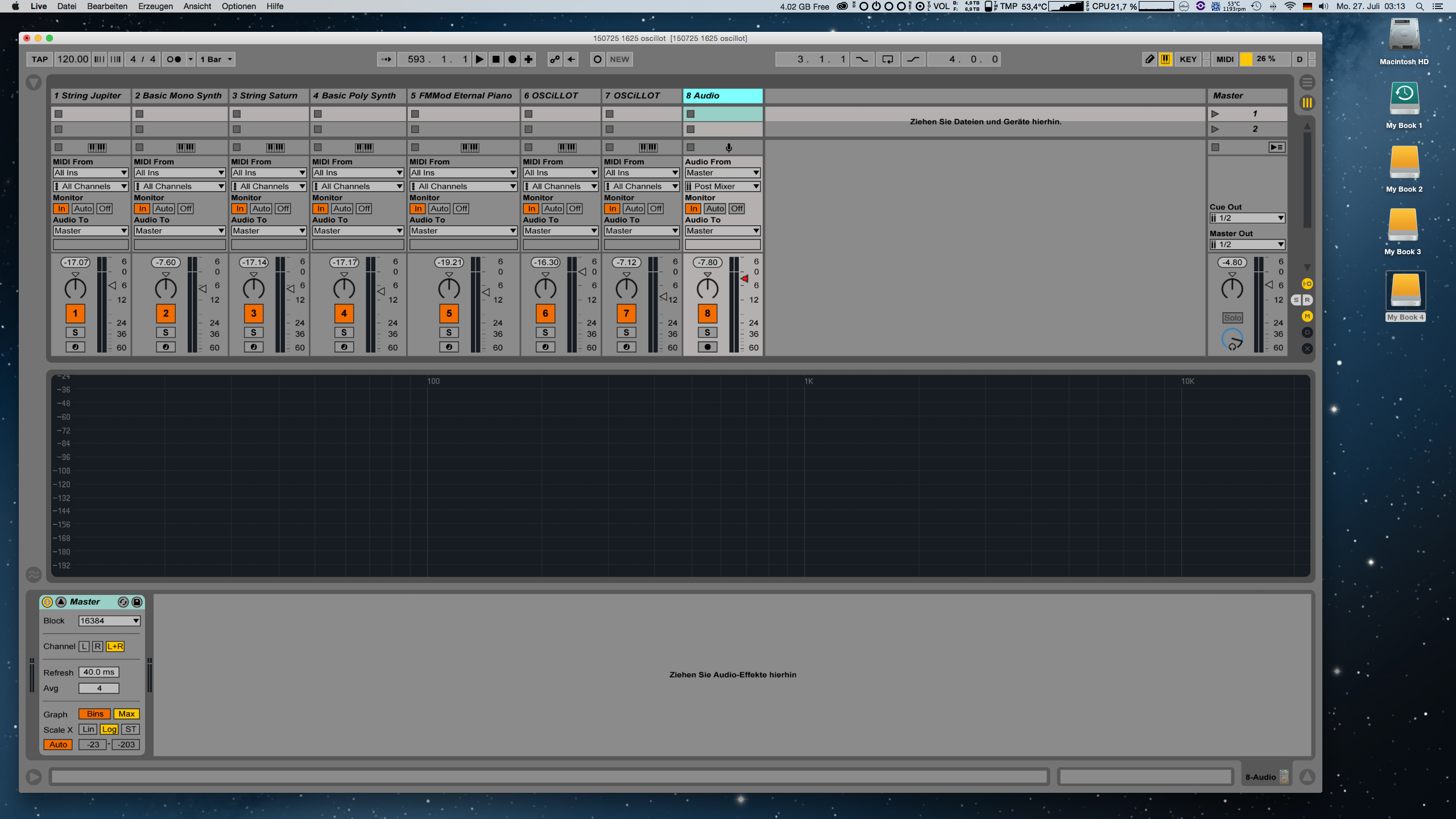The image size is (1456, 819).
Task: Turn track 6 Monitor Off
Action: pyautogui.click(x=575, y=209)
